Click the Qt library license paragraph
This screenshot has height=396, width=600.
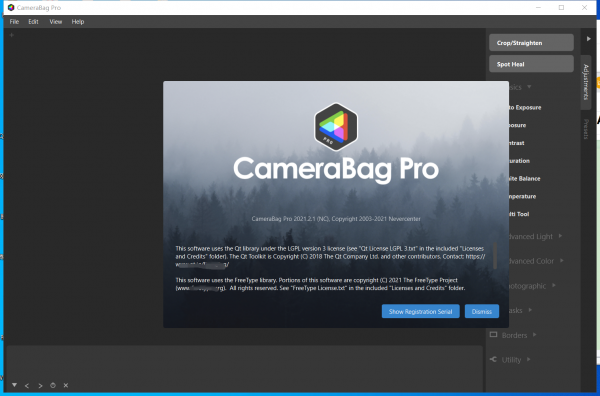click(331, 256)
